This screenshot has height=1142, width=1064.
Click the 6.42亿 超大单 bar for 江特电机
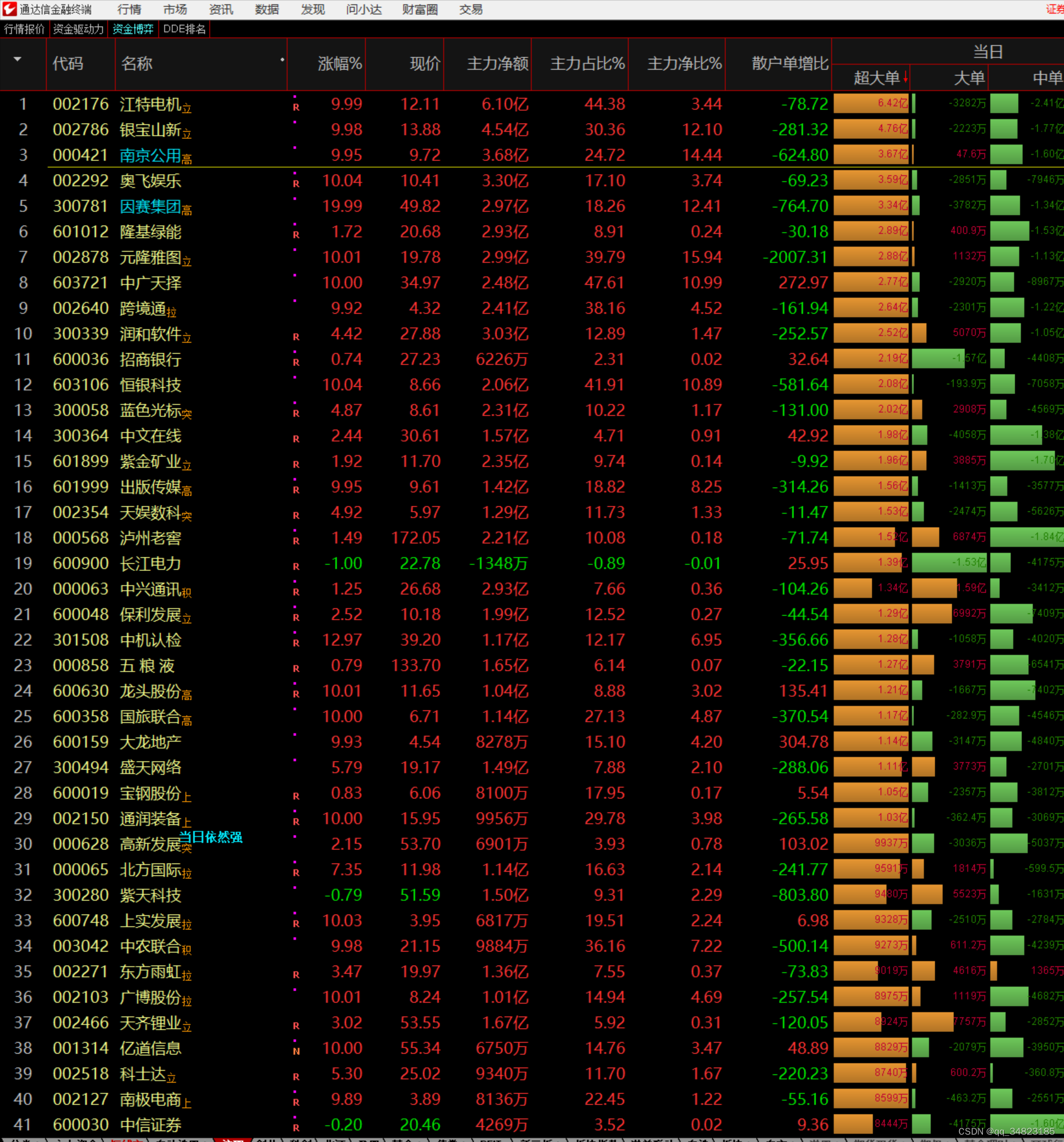(871, 103)
